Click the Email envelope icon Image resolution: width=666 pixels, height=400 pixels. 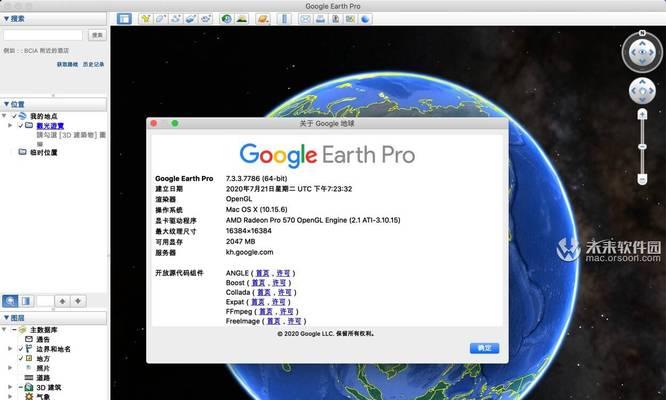[305, 19]
